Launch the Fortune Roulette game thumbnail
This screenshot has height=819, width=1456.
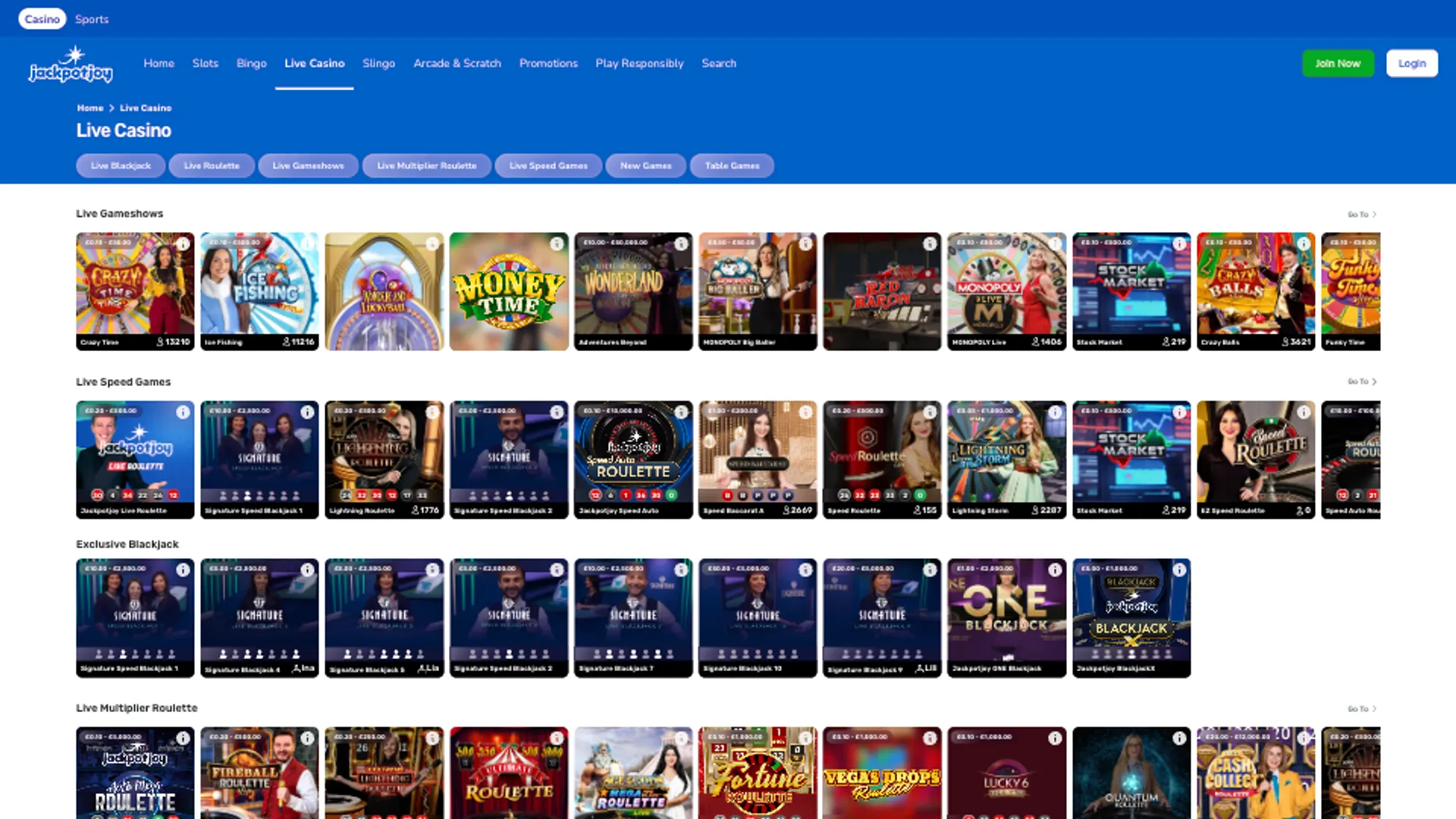pos(758,773)
